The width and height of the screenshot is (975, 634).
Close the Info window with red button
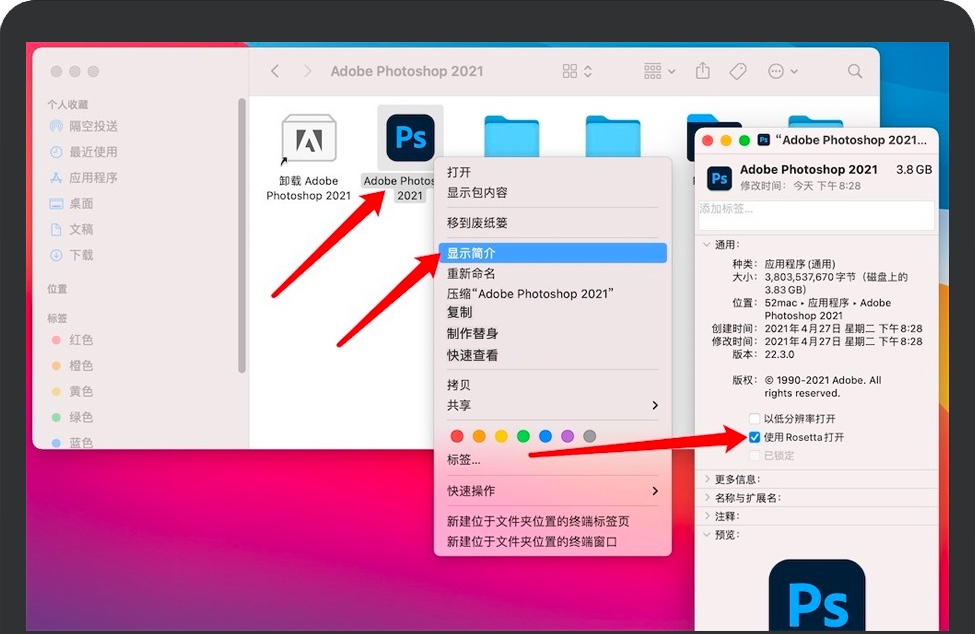click(x=707, y=140)
